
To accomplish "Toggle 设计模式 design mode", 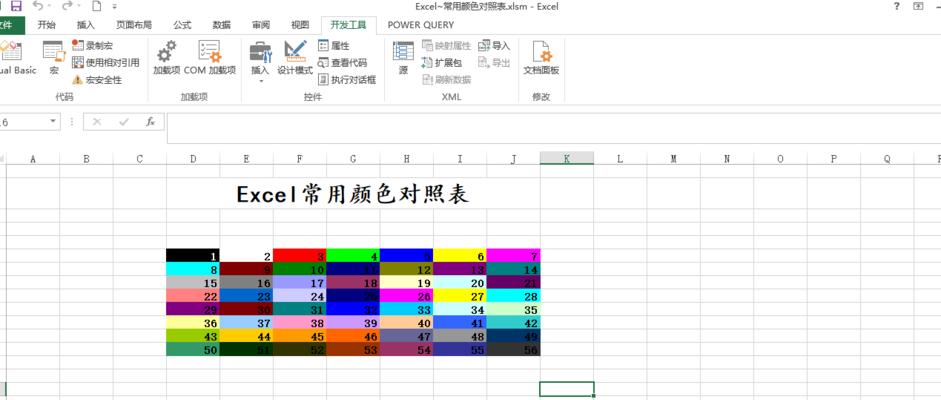I will [x=295, y=58].
